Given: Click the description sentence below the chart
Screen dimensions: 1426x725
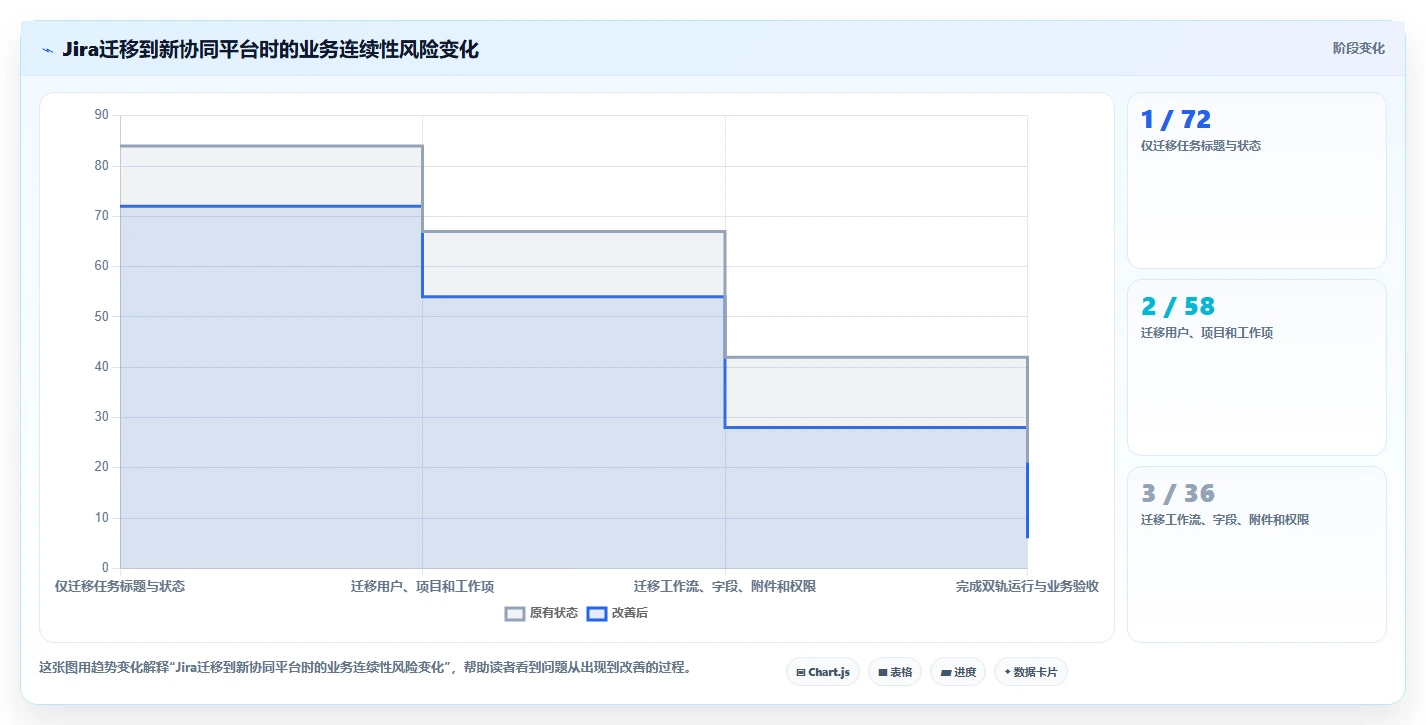Looking at the screenshot, I should (x=365, y=667).
